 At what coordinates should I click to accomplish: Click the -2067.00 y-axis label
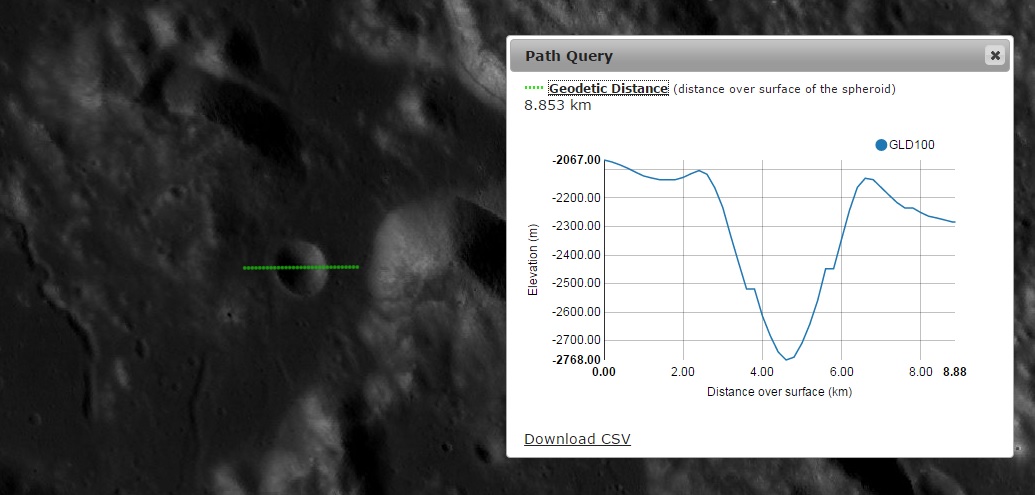point(576,160)
